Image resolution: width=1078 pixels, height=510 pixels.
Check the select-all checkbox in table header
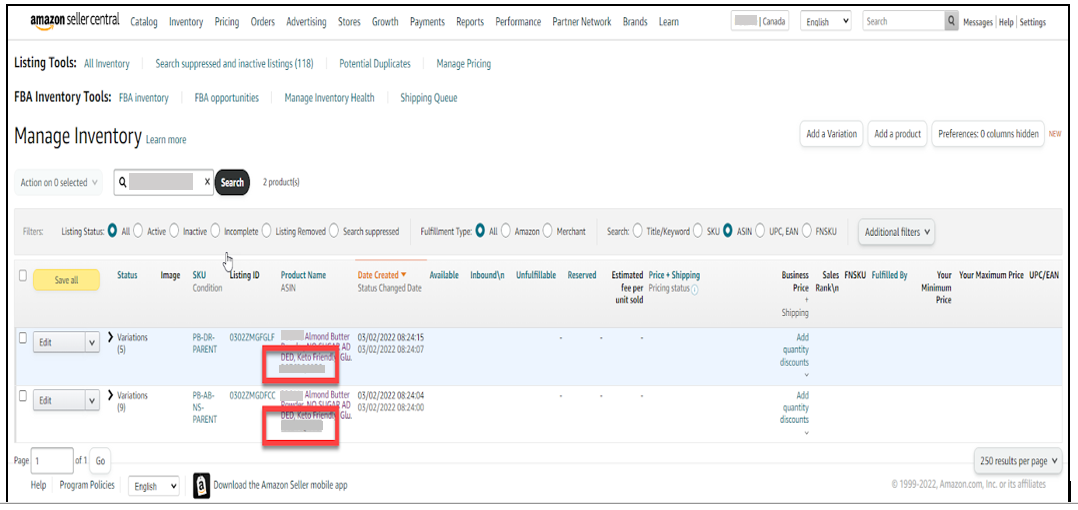[23, 275]
